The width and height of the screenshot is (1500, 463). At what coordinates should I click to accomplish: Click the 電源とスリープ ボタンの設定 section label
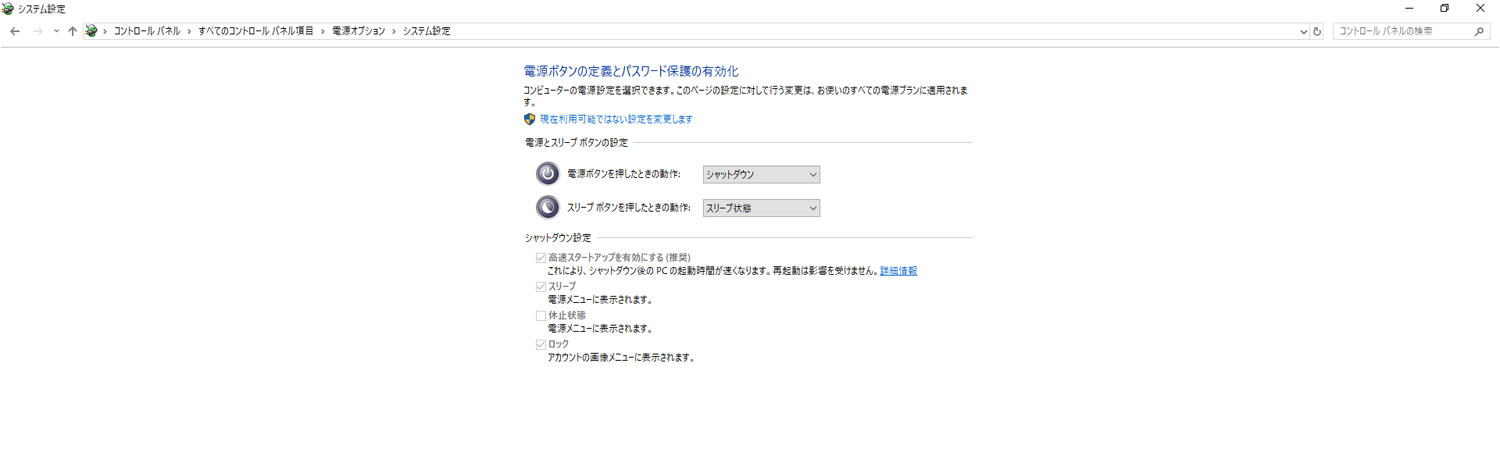tap(576, 142)
